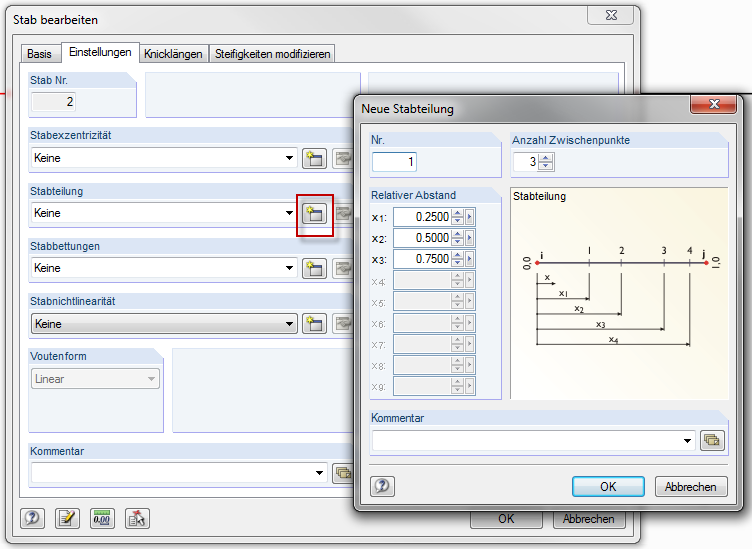This screenshot has width=752, height=549.
Task: Click the edit Stabnichtlinearität icon button
Action: click(342, 324)
